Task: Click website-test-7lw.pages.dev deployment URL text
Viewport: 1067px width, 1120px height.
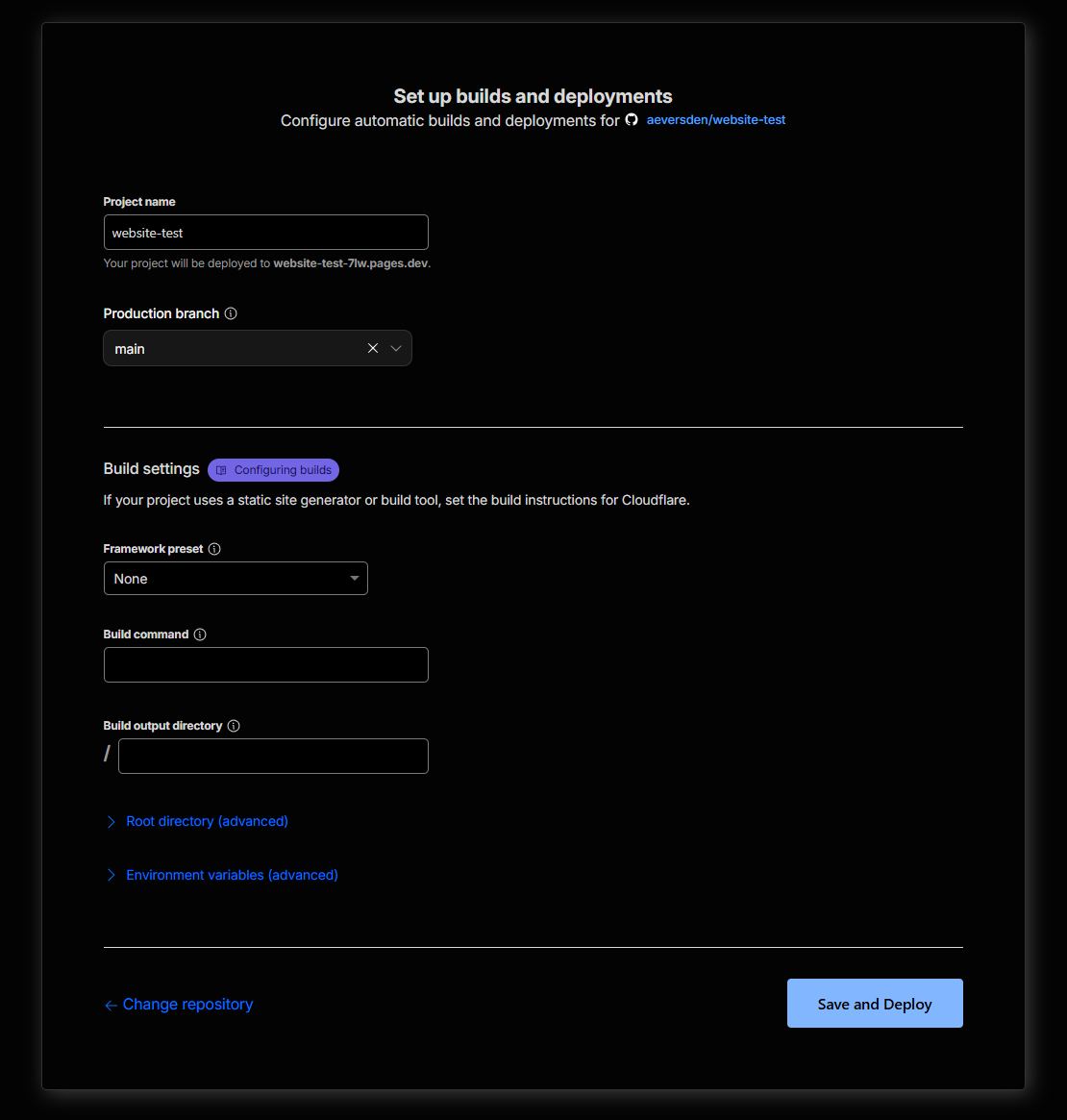Action: click(351, 262)
